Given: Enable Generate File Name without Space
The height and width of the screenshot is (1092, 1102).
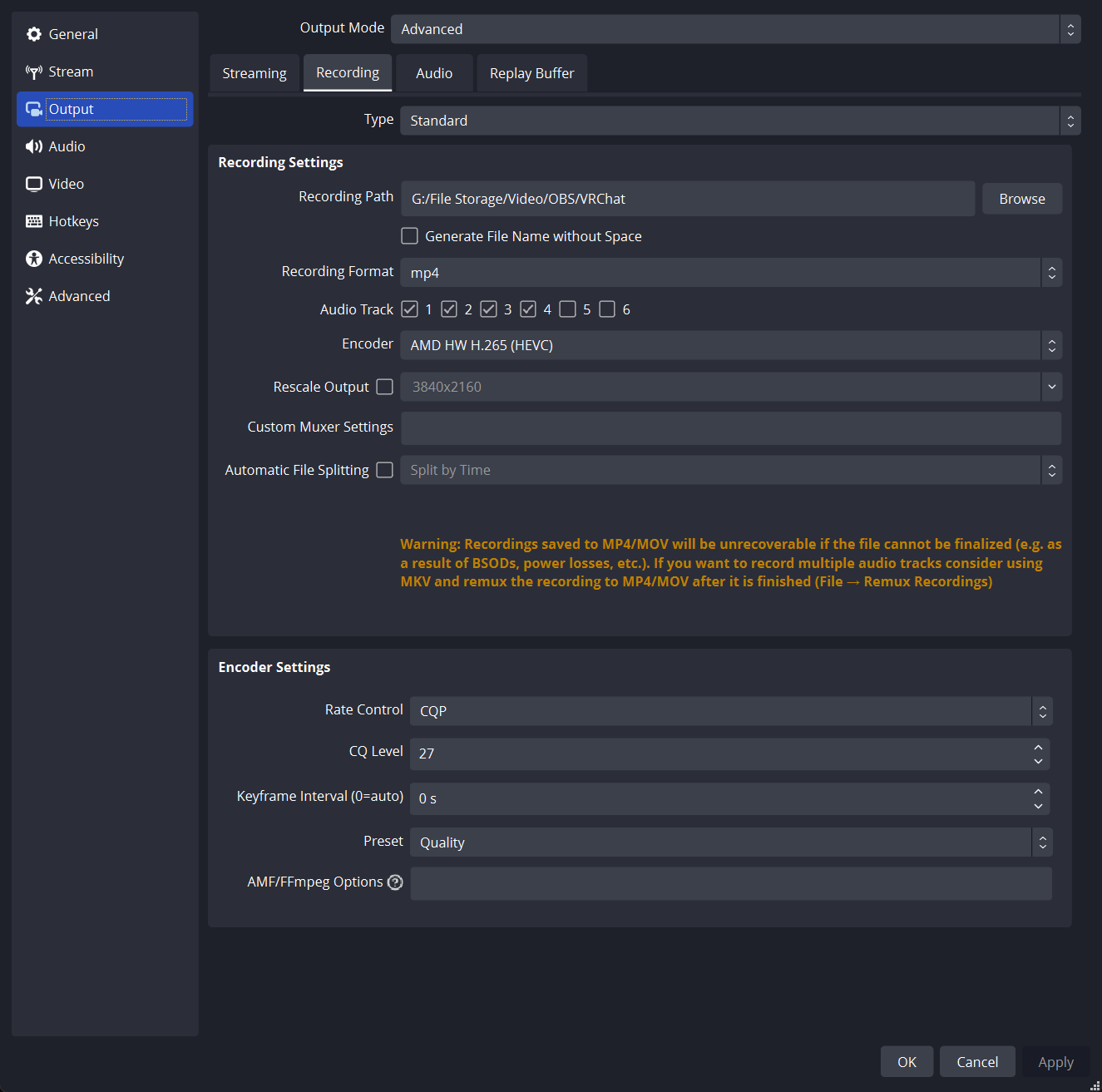Looking at the screenshot, I should click(410, 236).
